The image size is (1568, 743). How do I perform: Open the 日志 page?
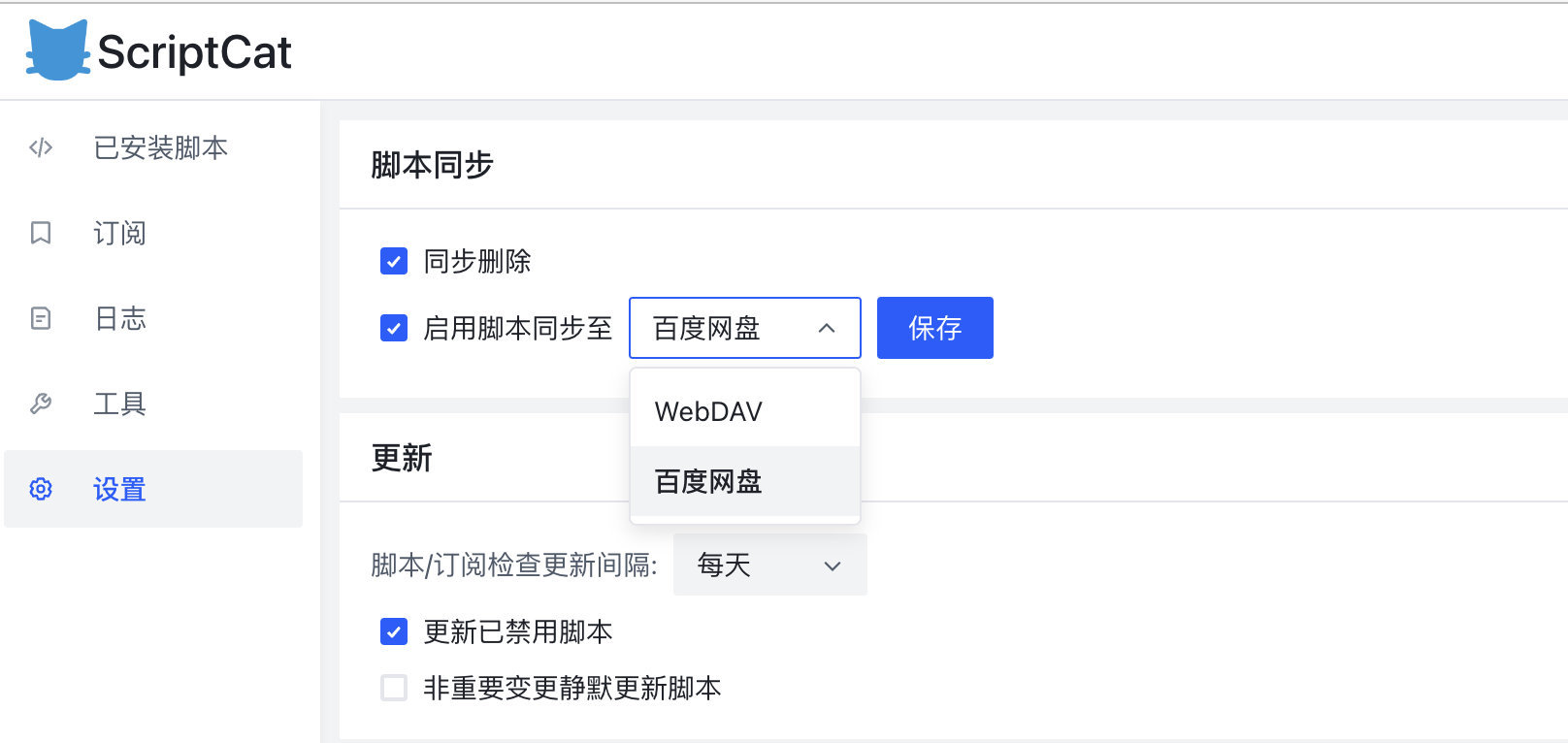point(118,318)
